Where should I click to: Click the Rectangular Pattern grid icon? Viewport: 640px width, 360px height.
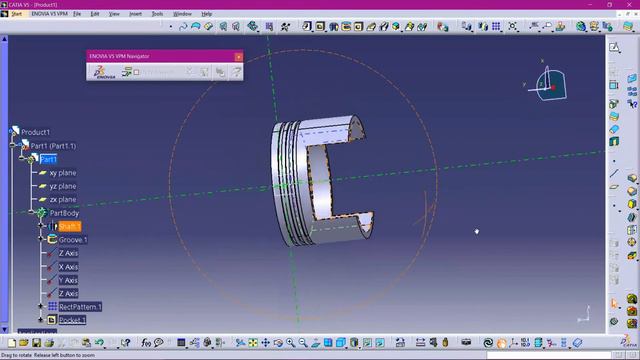496,27
